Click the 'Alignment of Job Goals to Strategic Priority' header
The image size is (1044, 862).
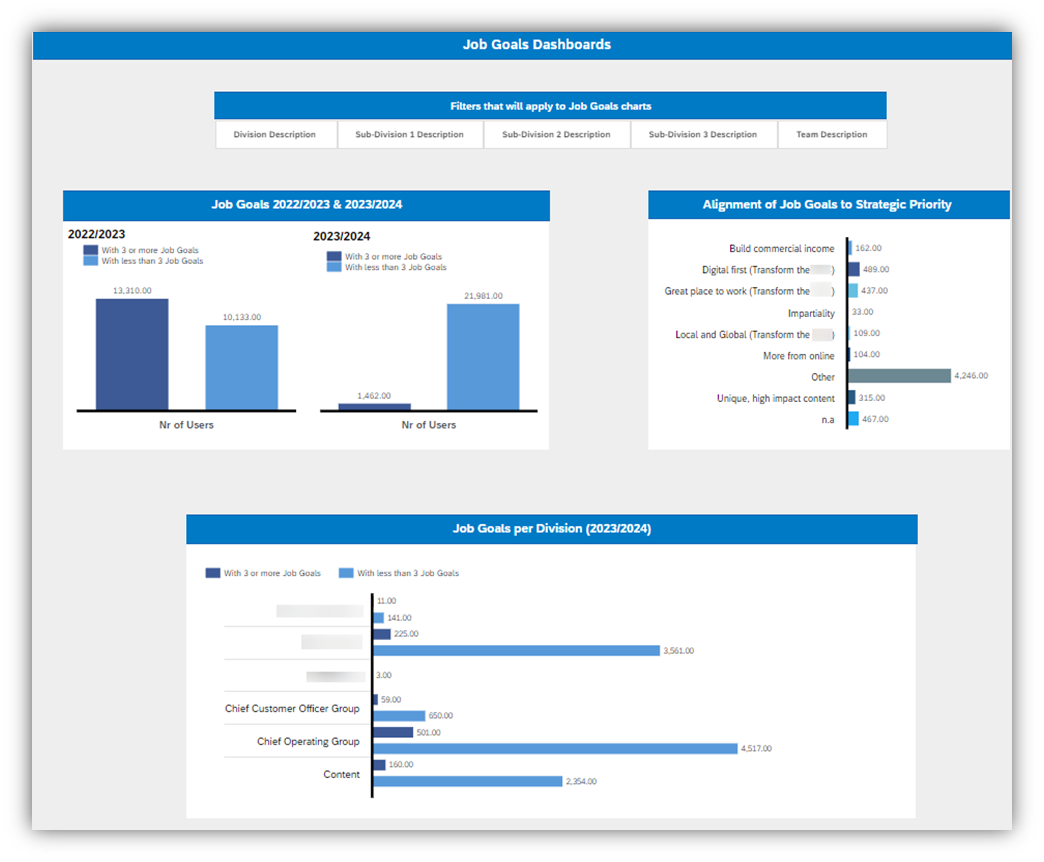click(827, 204)
